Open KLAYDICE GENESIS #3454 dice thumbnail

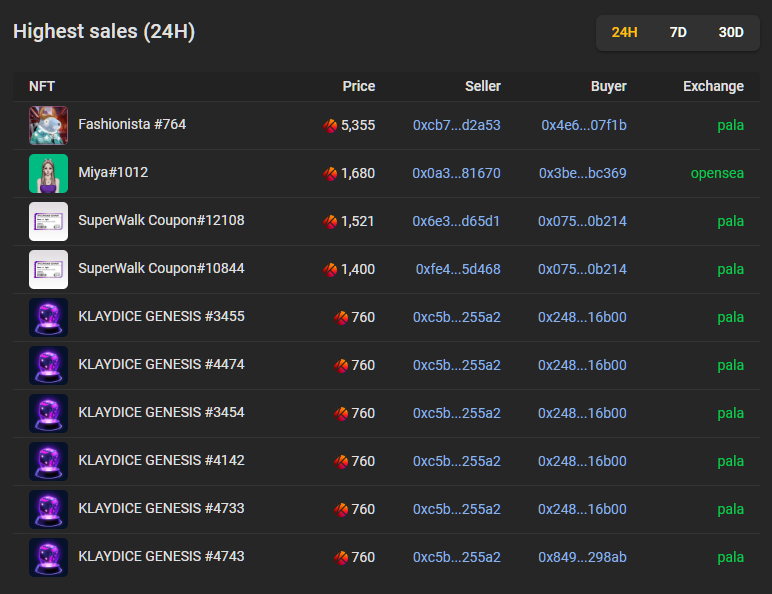(x=48, y=413)
